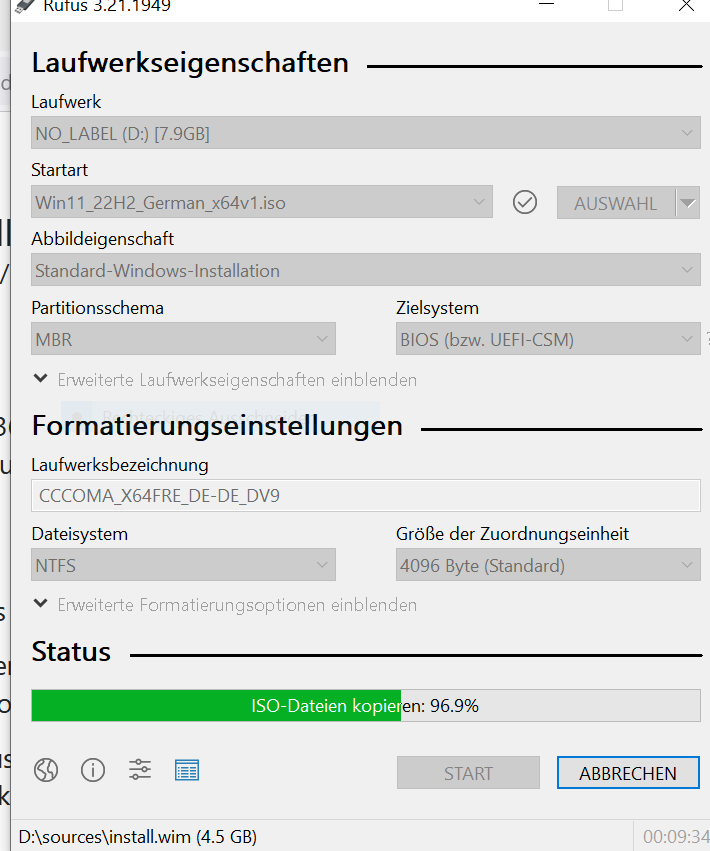Open the About info icon
Screen dimensions: 710x851
93,770
